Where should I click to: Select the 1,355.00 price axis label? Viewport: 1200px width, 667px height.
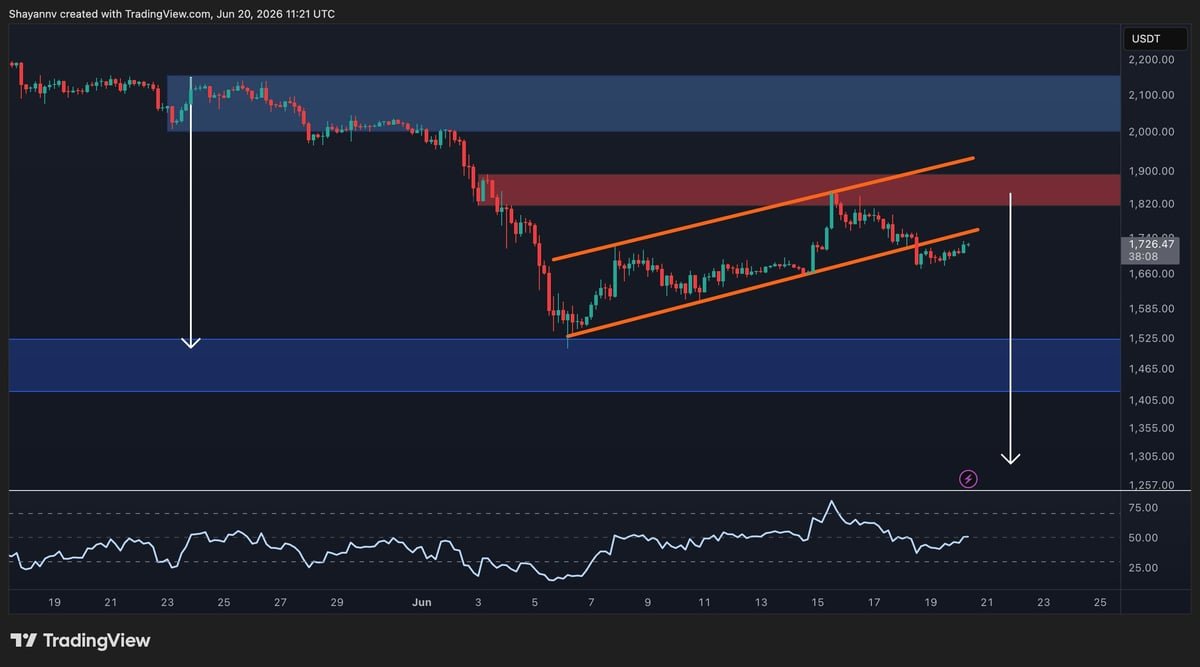1150,428
